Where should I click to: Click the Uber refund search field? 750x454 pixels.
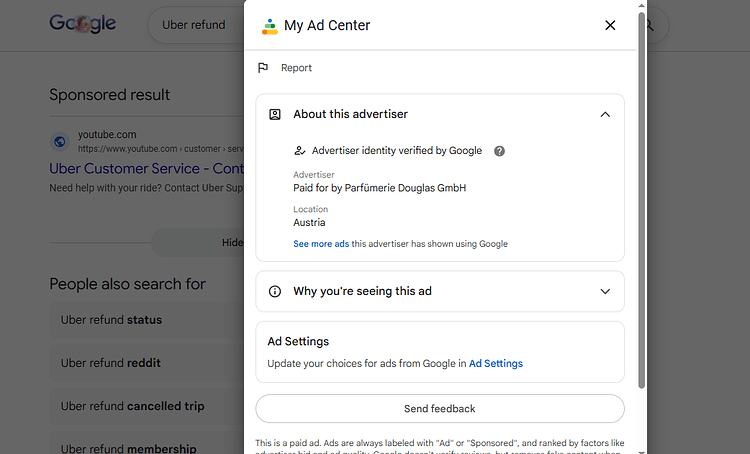[x=196, y=25]
